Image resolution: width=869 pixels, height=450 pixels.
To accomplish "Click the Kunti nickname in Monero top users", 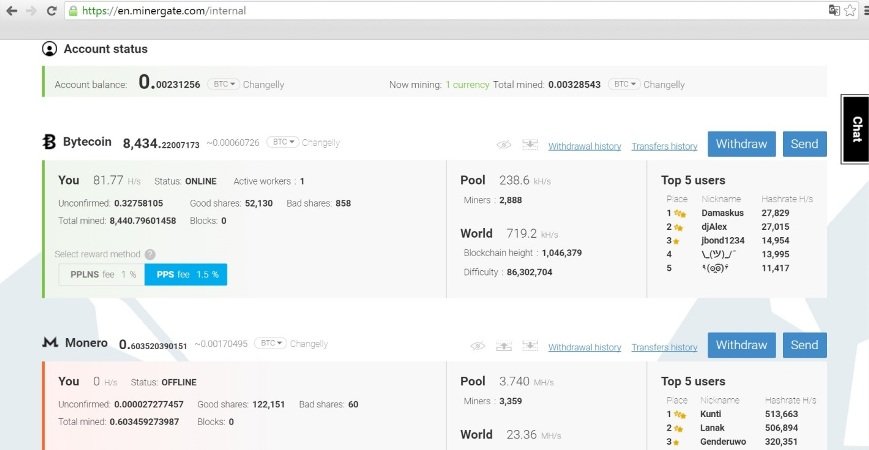I will coord(710,414).
